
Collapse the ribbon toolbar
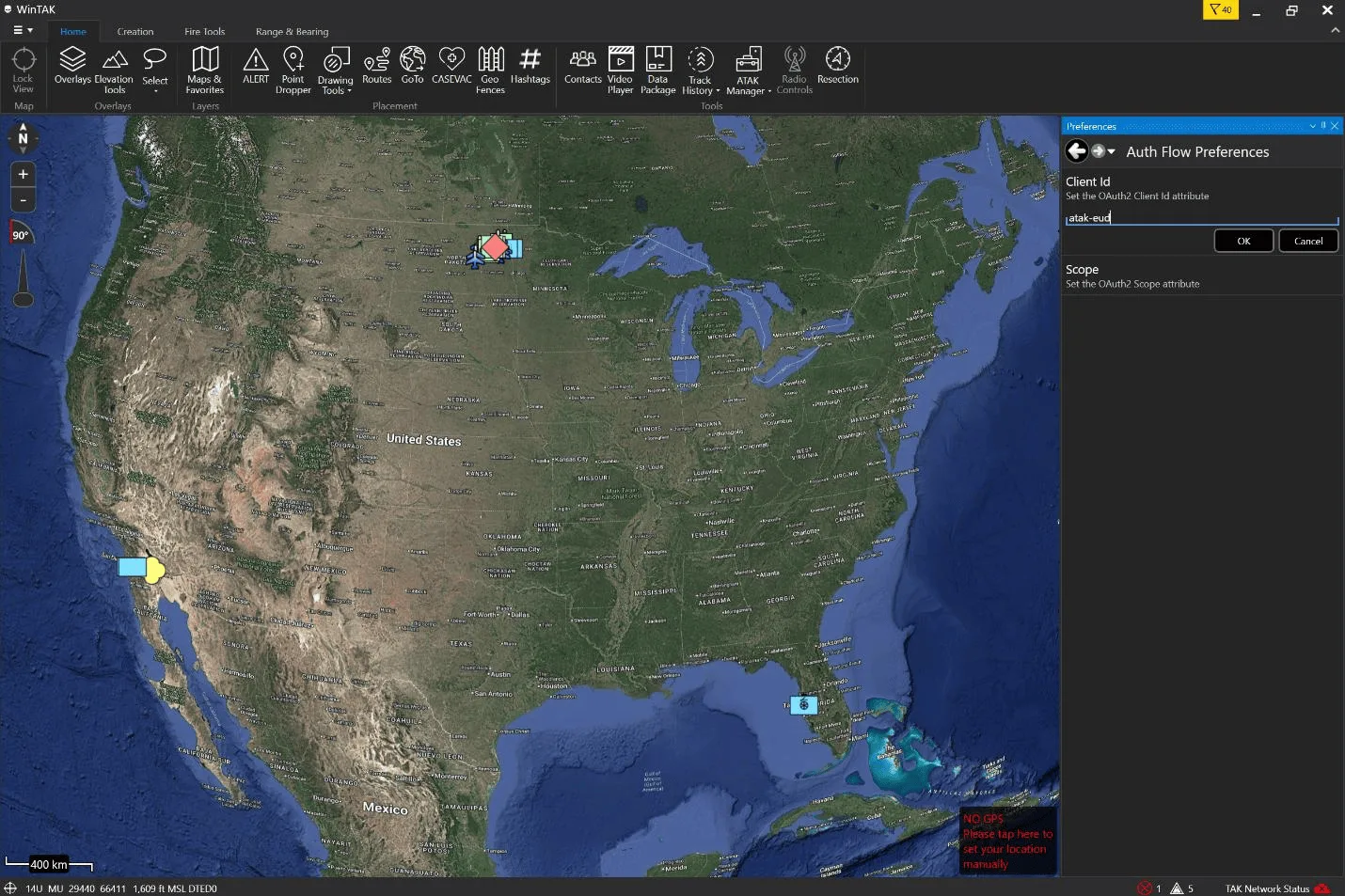1335,31
